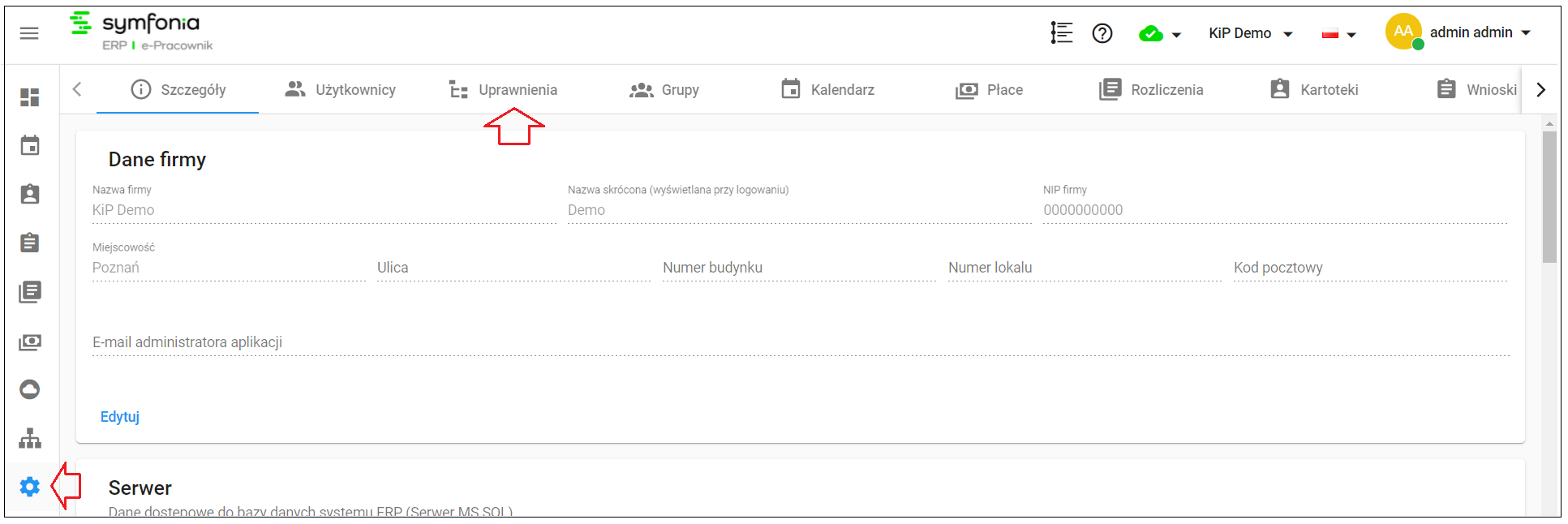Click the Nazwa firmy field
Image resolution: width=1568 pixels, height=524 pixels.
click(x=324, y=210)
